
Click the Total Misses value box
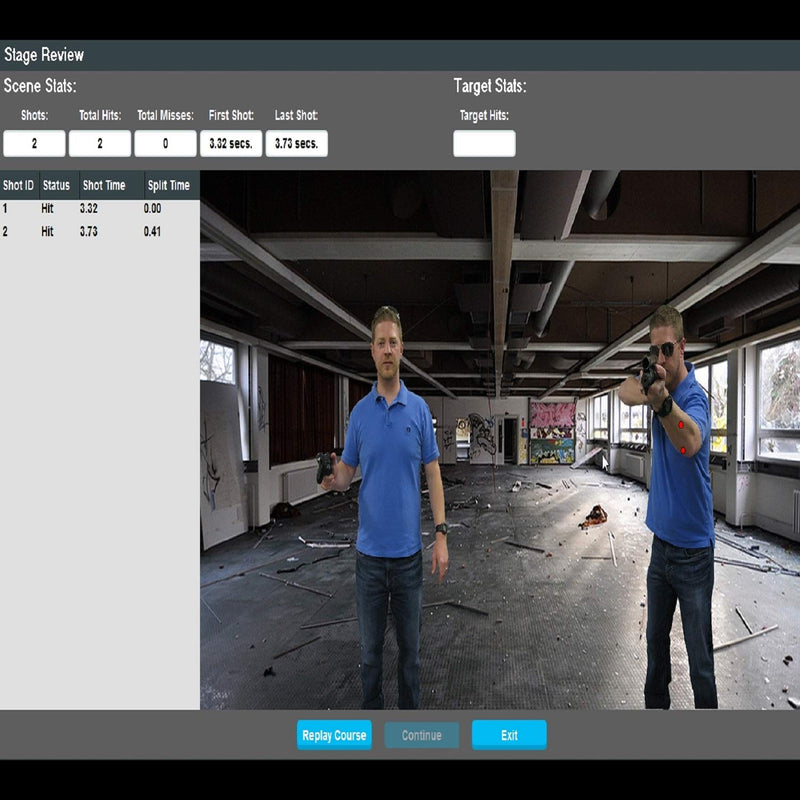click(x=165, y=144)
